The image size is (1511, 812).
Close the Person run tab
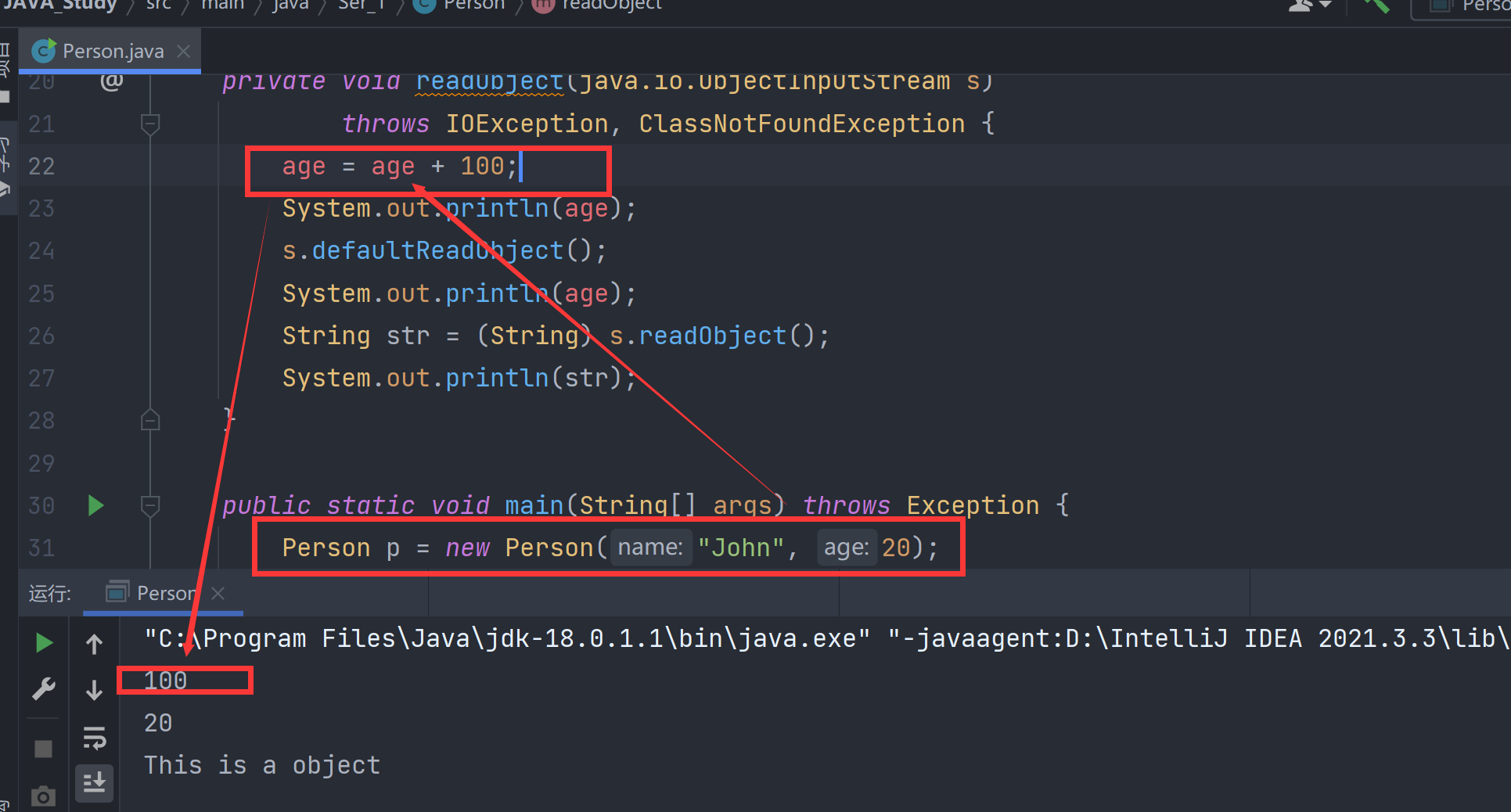(218, 594)
